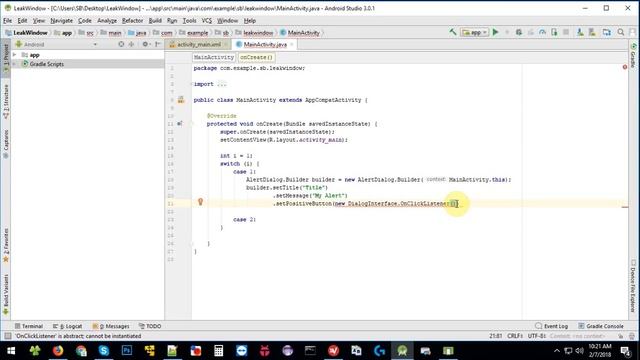Run the app with green play button
Screen dimensions: 640x360
496,32
